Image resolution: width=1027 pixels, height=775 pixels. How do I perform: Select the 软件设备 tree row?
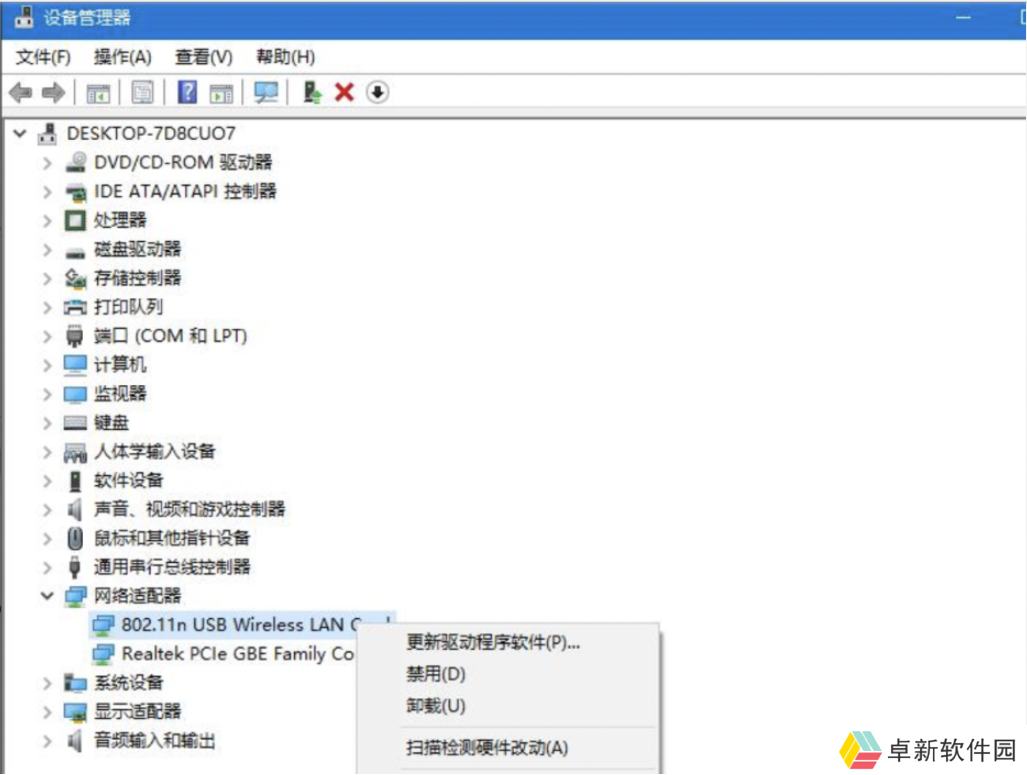(128, 480)
